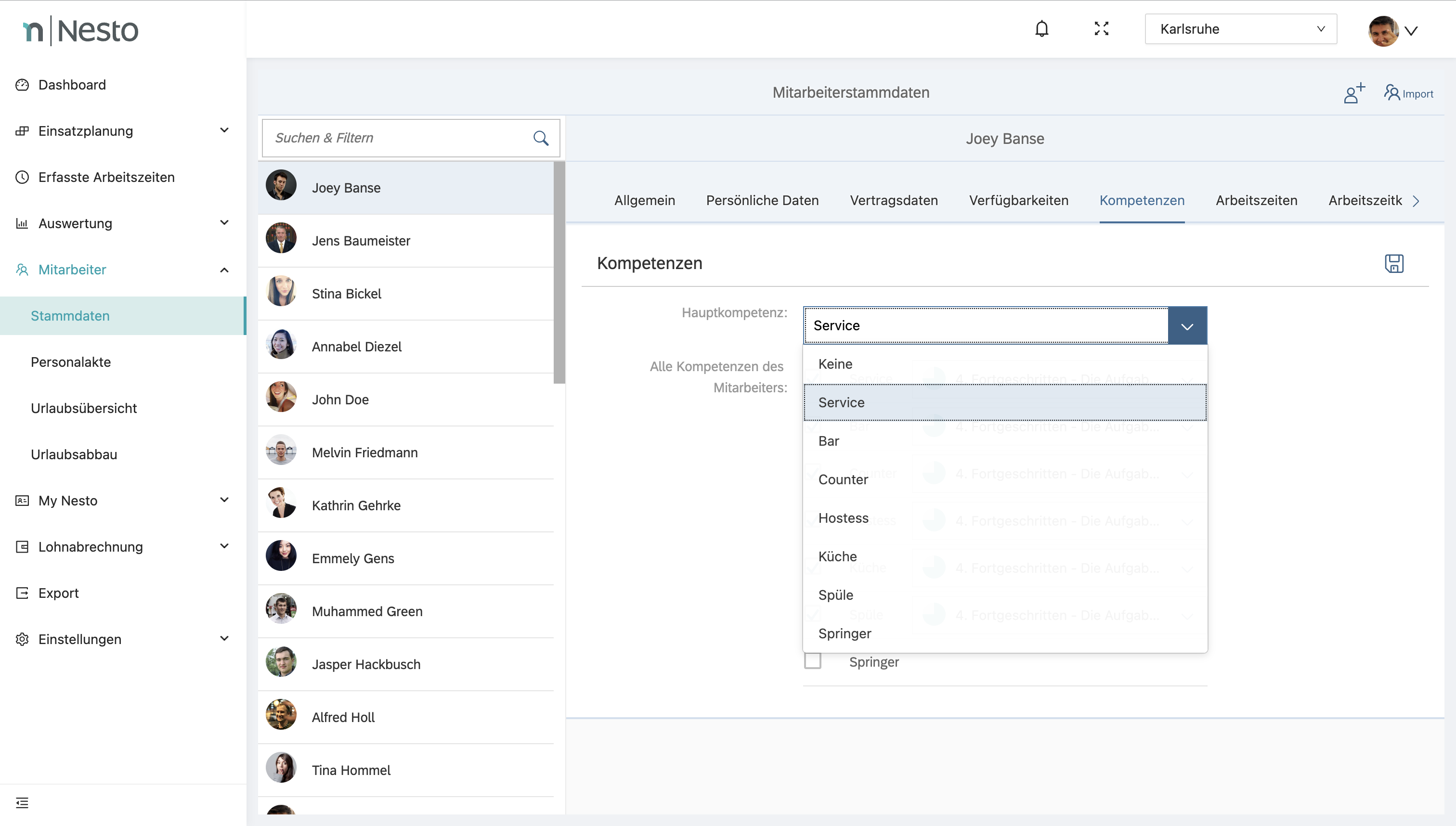Image resolution: width=1456 pixels, height=826 pixels.
Task: Click the add employee icon
Action: click(1353, 93)
